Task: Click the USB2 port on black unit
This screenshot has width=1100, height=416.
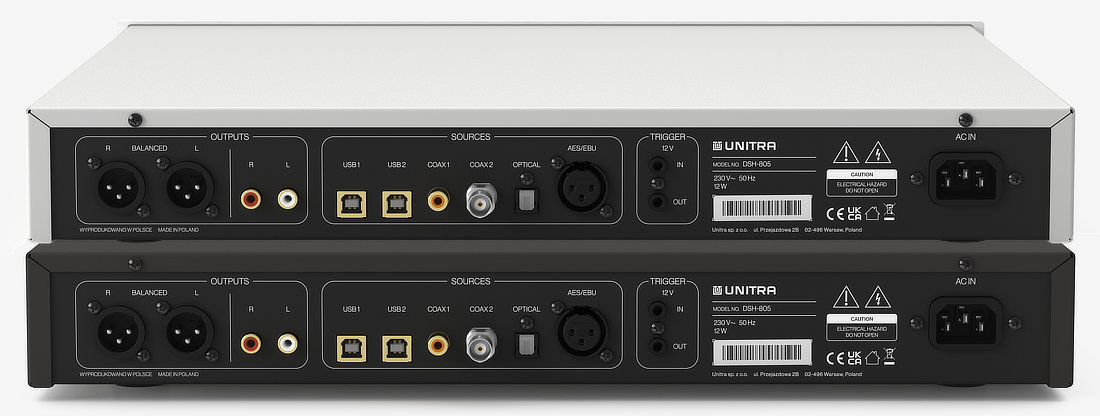Action: coord(397,348)
